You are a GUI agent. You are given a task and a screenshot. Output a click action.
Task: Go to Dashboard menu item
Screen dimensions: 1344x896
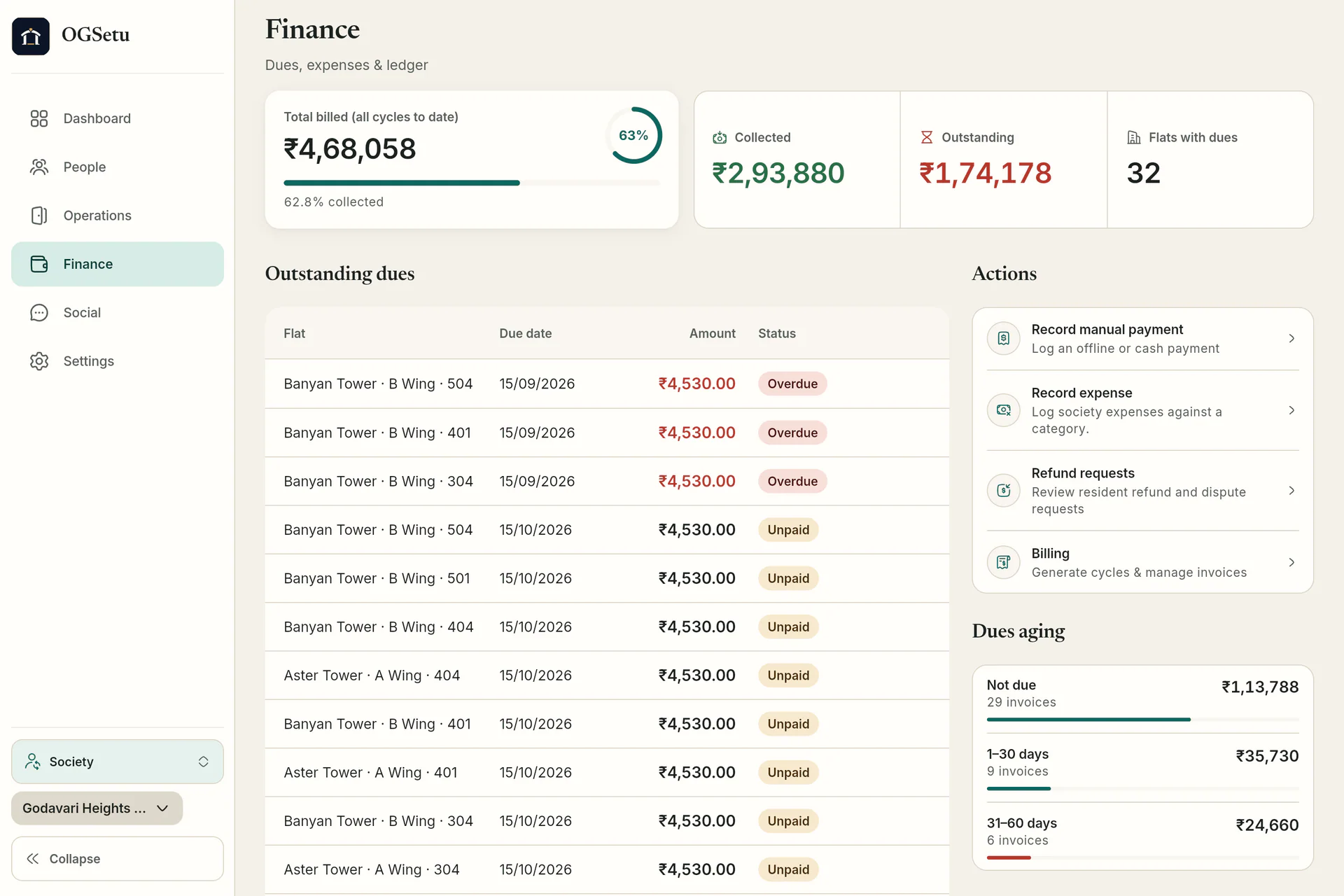pos(118,118)
